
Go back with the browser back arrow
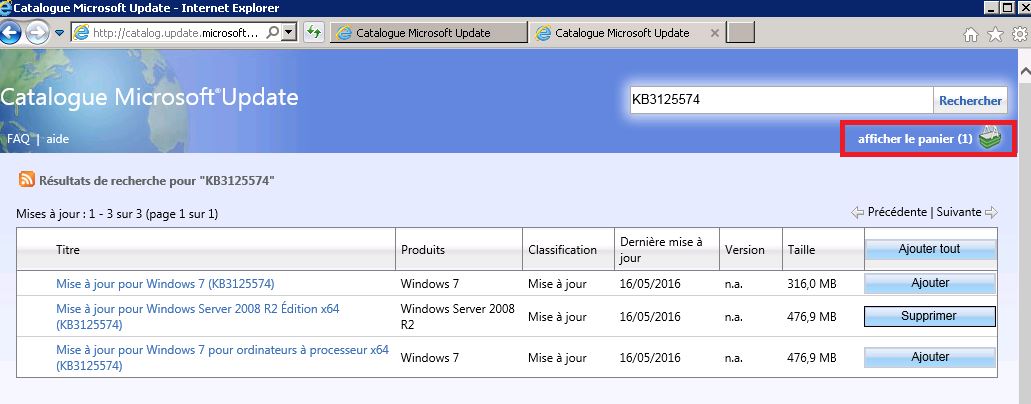coord(9,33)
